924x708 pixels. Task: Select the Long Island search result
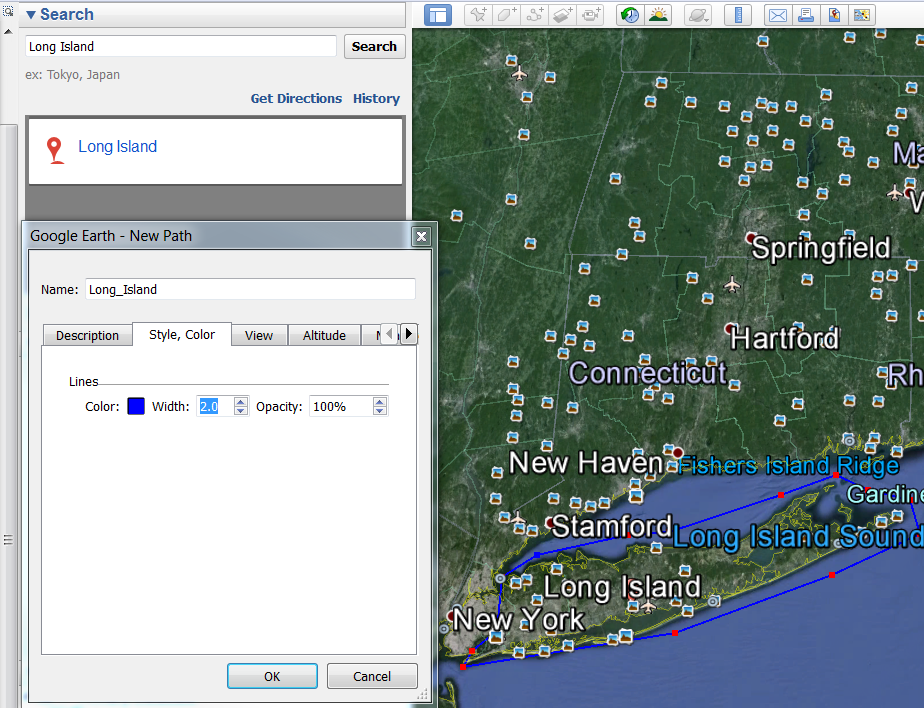click(x=117, y=147)
